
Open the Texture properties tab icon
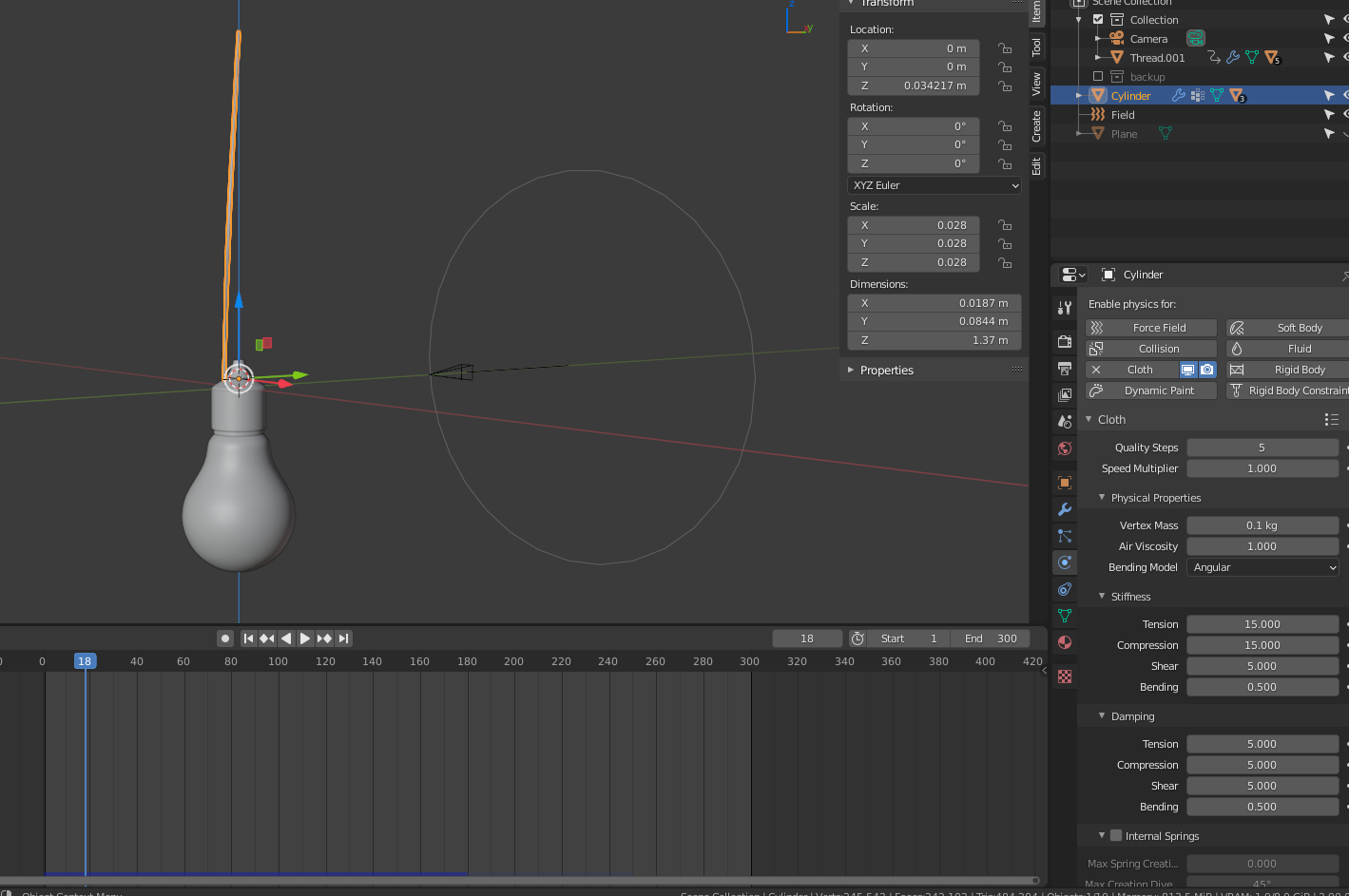click(x=1065, y=677)
